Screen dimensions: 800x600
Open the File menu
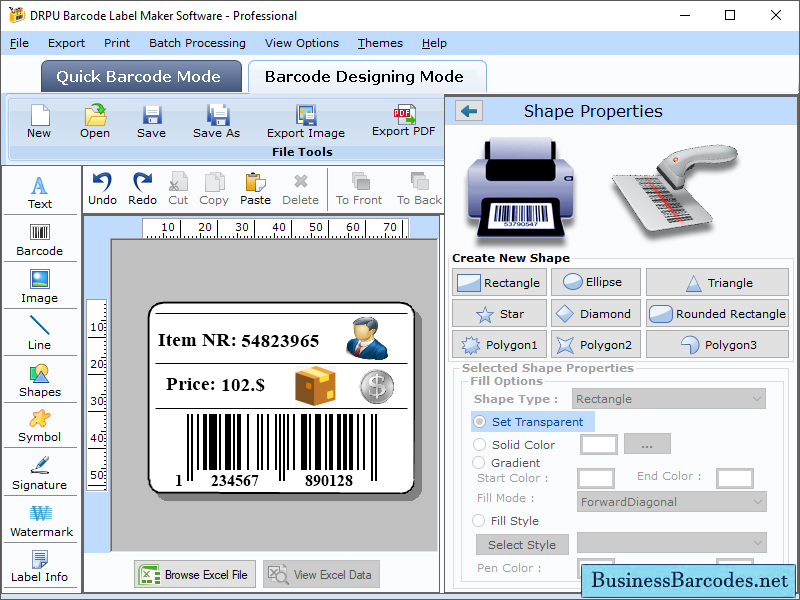(x=19, y=43)
